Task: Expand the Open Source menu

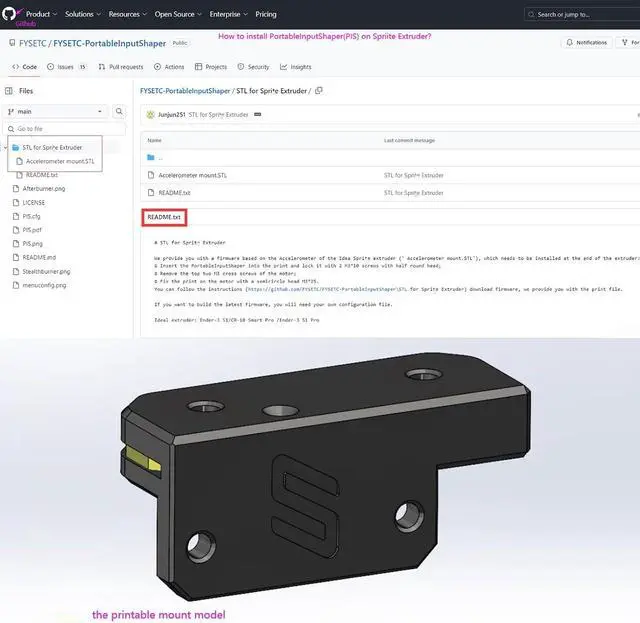Action: click(178, 14)
